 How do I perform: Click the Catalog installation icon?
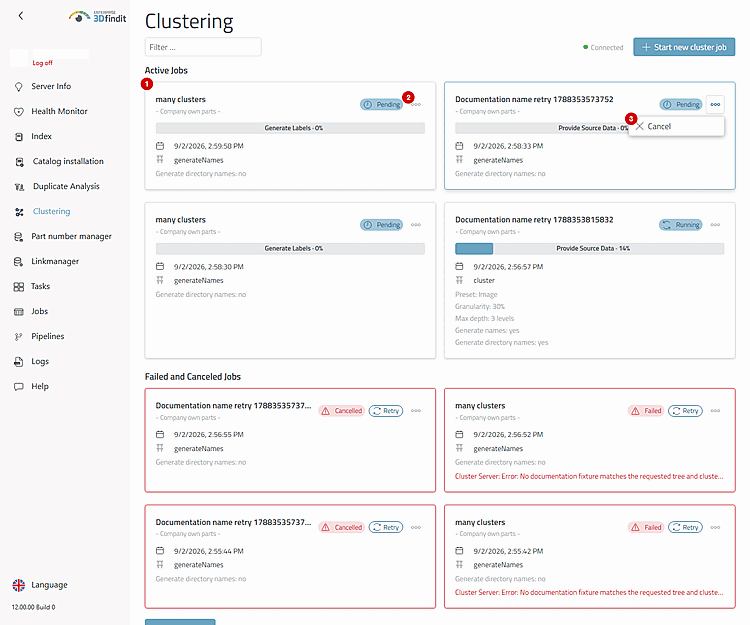(x=19, y=162)
